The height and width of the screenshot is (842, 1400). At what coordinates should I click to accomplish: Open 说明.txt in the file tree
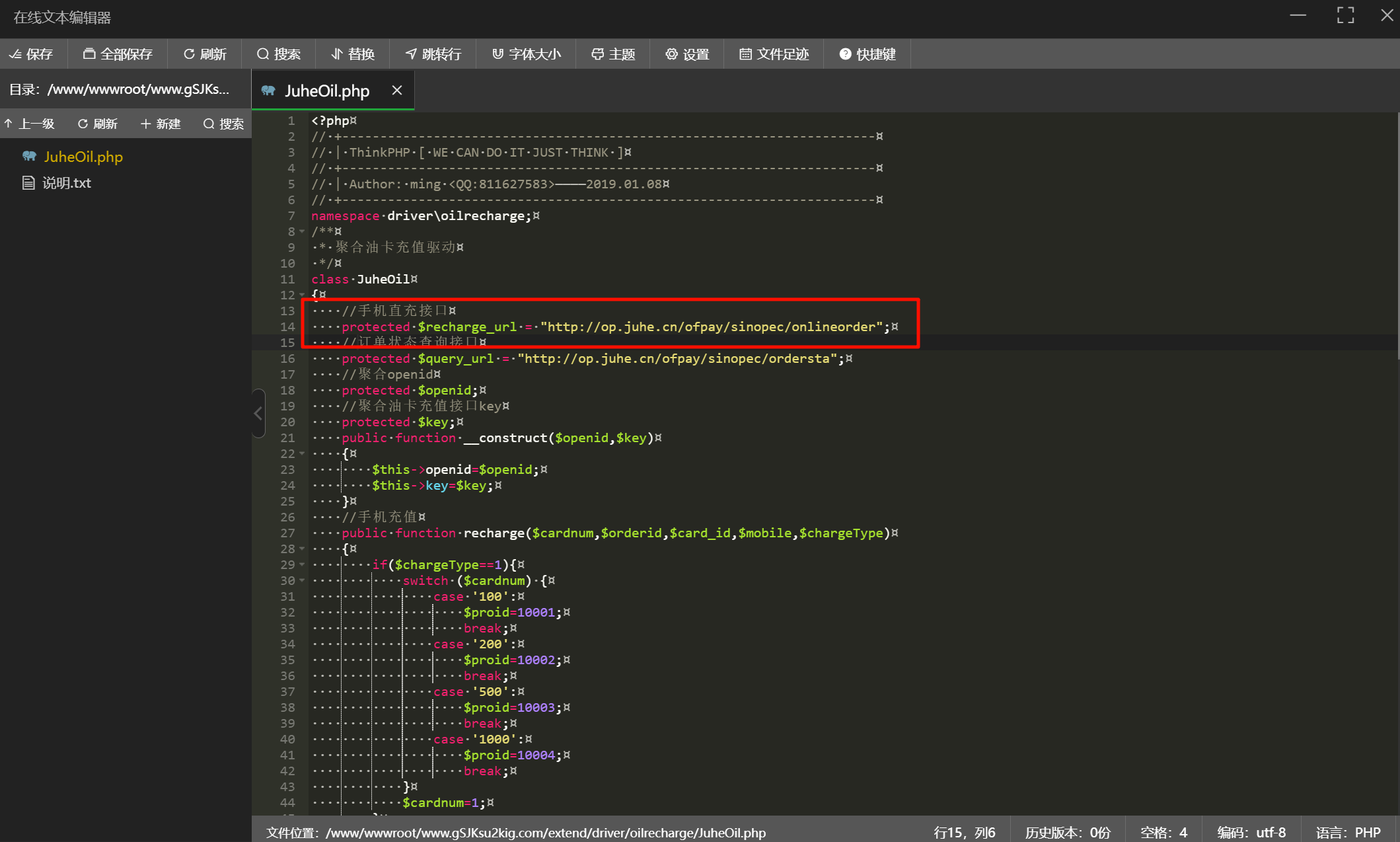coord(66,183)
